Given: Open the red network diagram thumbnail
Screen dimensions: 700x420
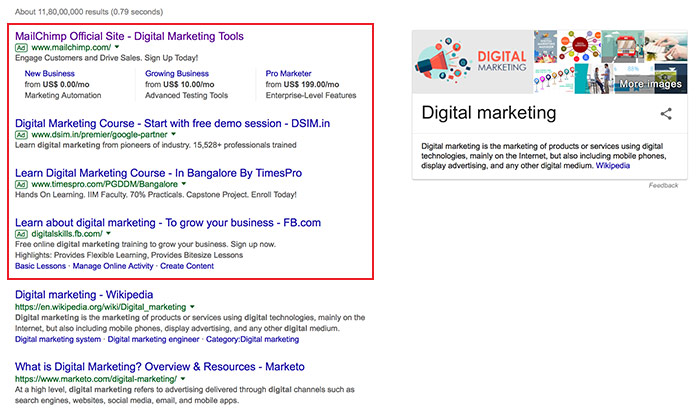Looking at the screenshot, I should (579, 46).
